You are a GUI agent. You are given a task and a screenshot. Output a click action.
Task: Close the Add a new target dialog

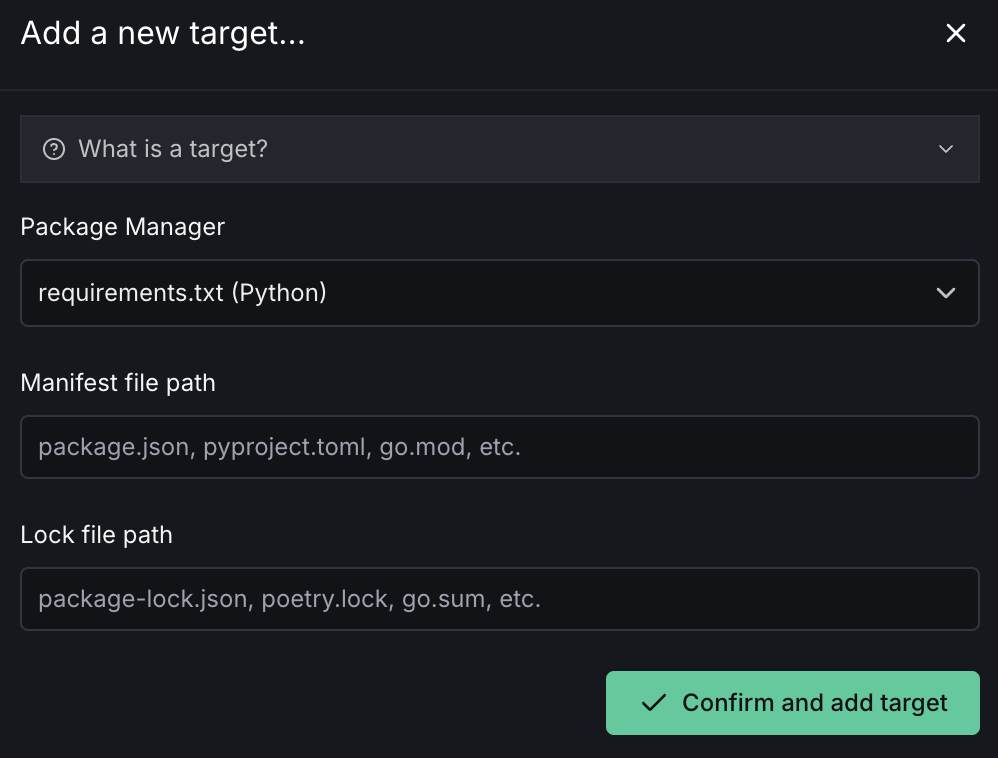955,34
